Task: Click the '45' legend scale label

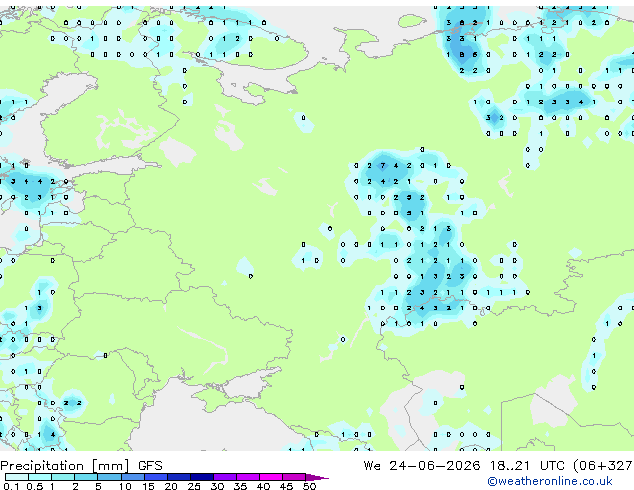Action: coord(286,486)
